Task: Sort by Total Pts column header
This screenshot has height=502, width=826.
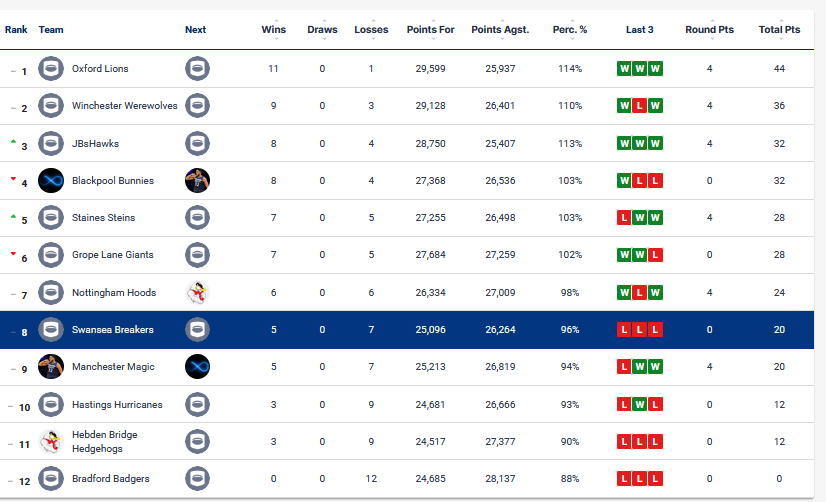Action: point(779,29)
